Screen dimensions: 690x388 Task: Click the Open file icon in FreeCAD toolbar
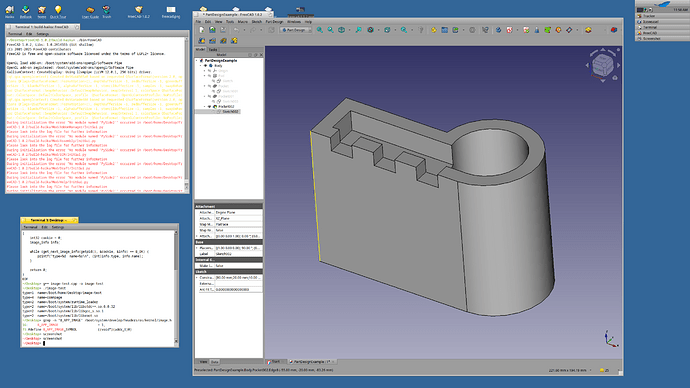tap(212, 30)
